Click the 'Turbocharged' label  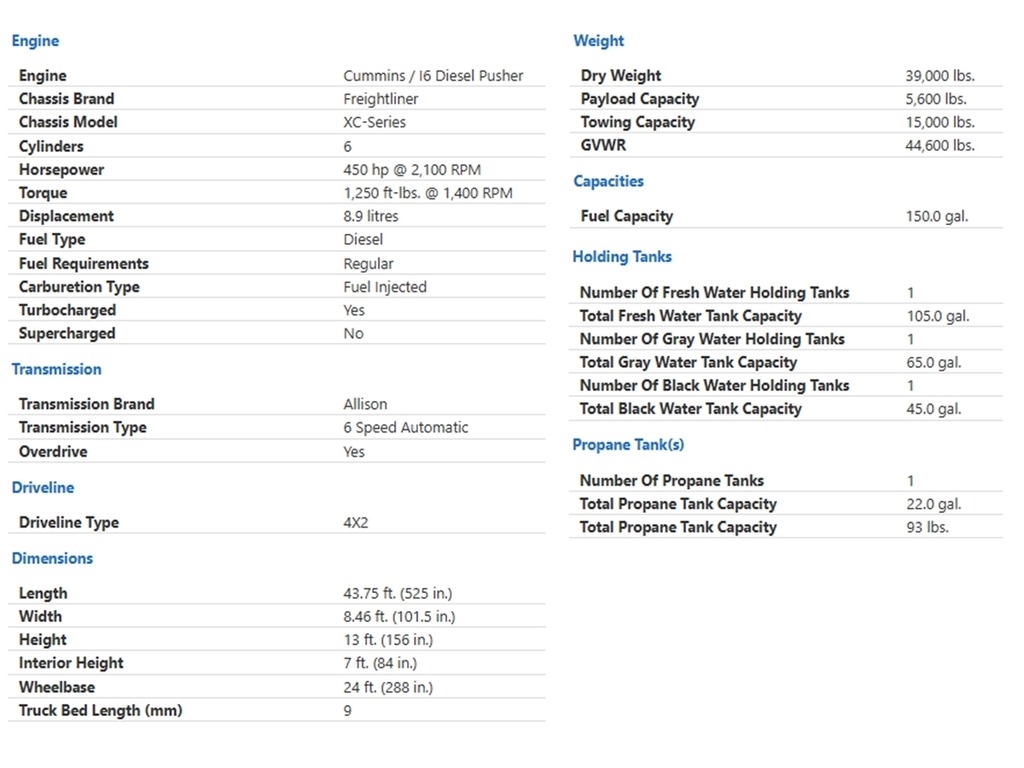coord(67,310)
